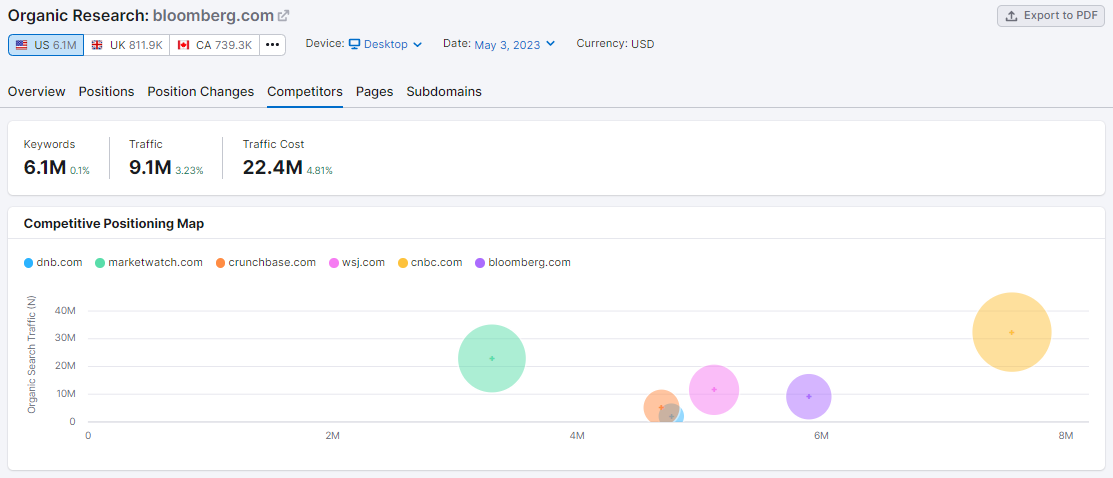Toggle wsj.com legend item

point(357,263)
